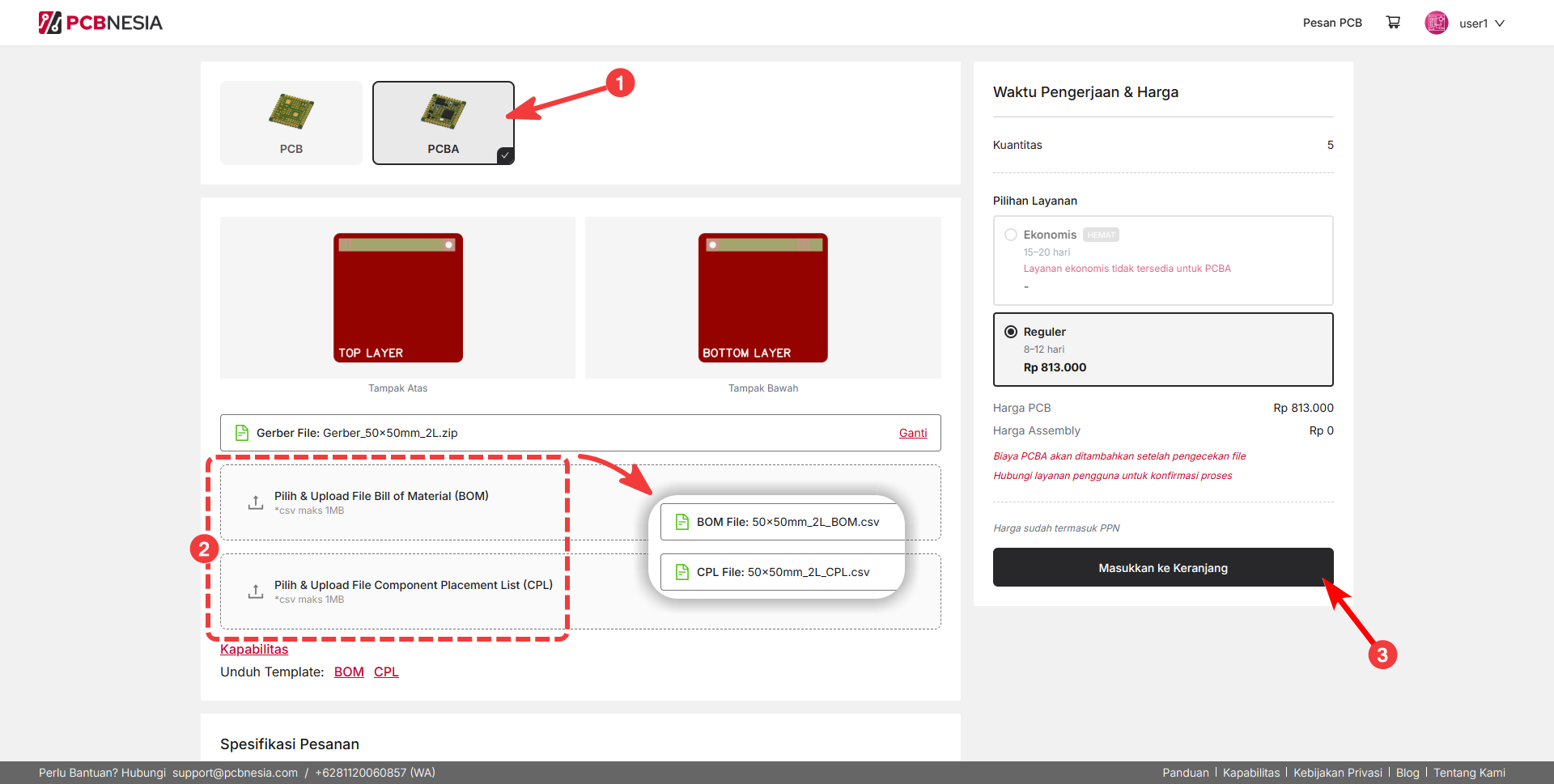Download the BOM template
1554x784 pixels.
(x=349, y=672)
